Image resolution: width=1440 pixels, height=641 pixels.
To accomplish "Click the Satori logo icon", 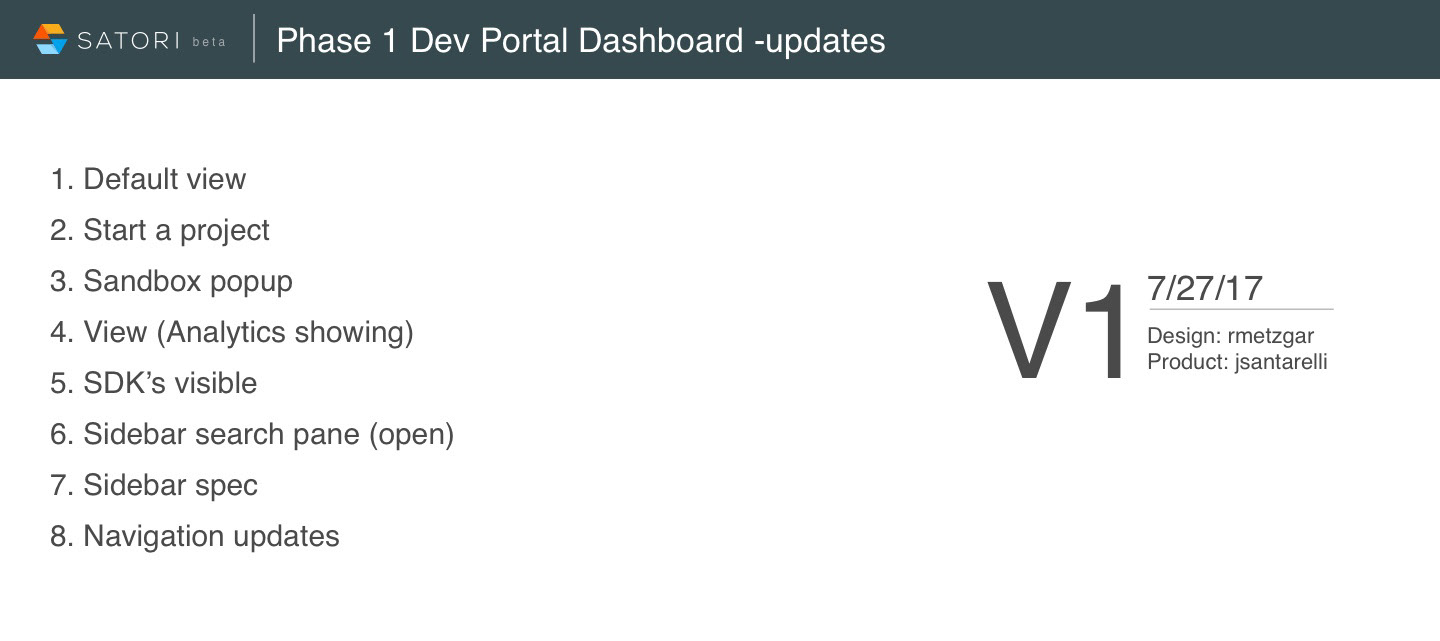I will click(x=50, y=39).
